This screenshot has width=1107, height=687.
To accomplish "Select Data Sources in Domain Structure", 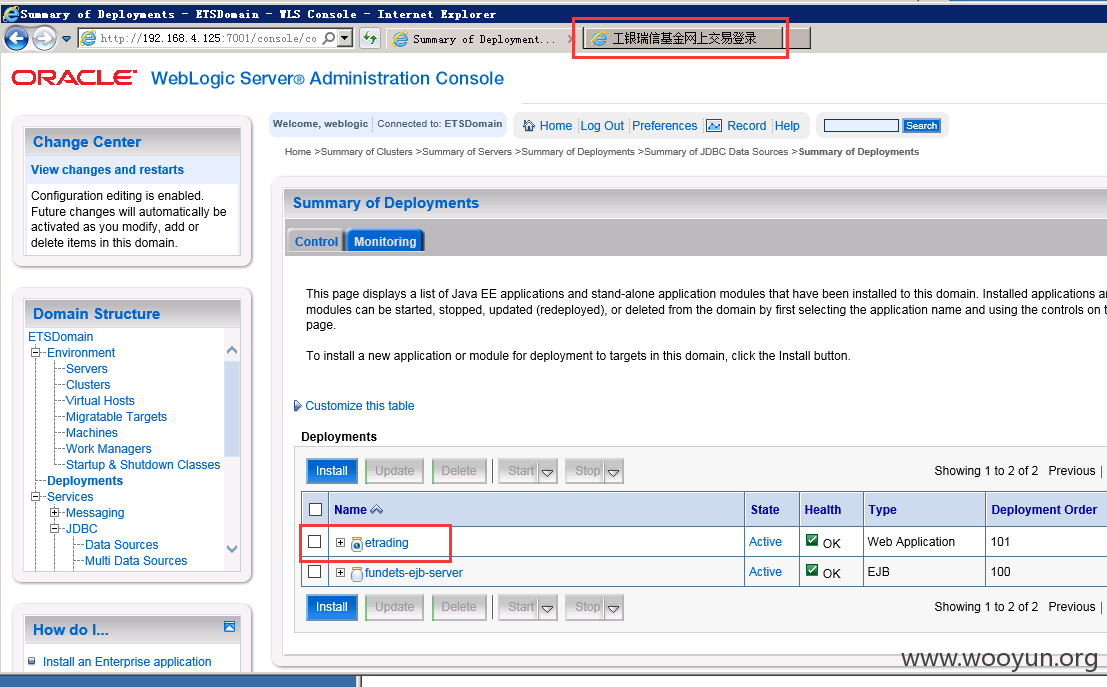I will coord(121,544).
